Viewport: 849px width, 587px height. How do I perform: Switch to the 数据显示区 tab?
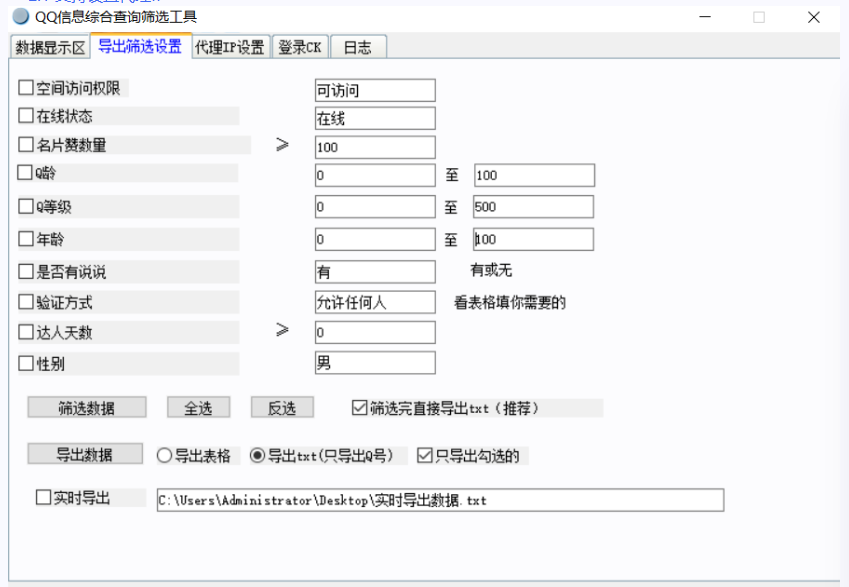pyautogui.click(x=50, y=47)
